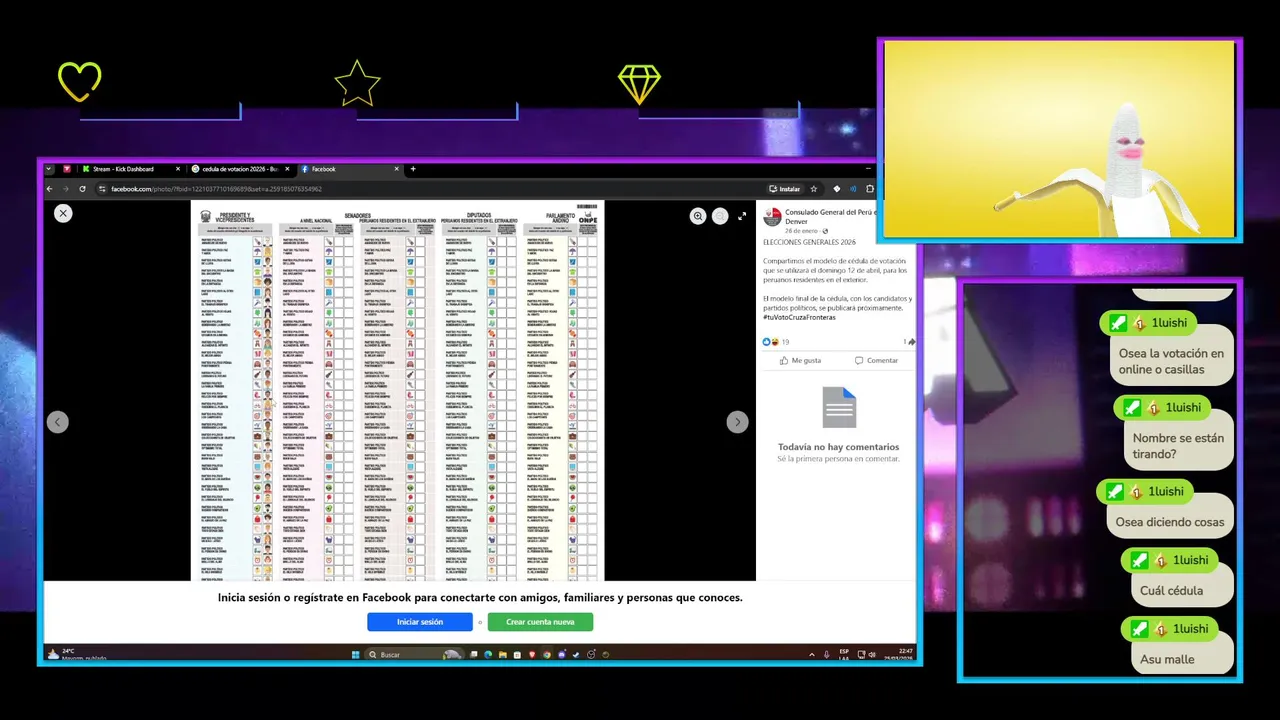Switch to the Stream - Kick Dashboard tab
Viewport: 1280px width, 720px height.
click(131, 169)
